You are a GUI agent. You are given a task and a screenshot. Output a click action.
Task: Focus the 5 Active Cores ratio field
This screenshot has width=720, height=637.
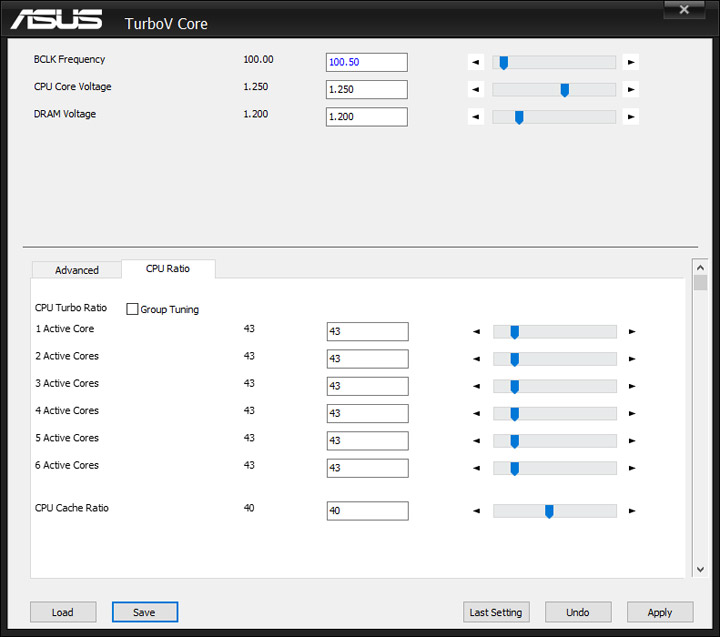(367, 441)
